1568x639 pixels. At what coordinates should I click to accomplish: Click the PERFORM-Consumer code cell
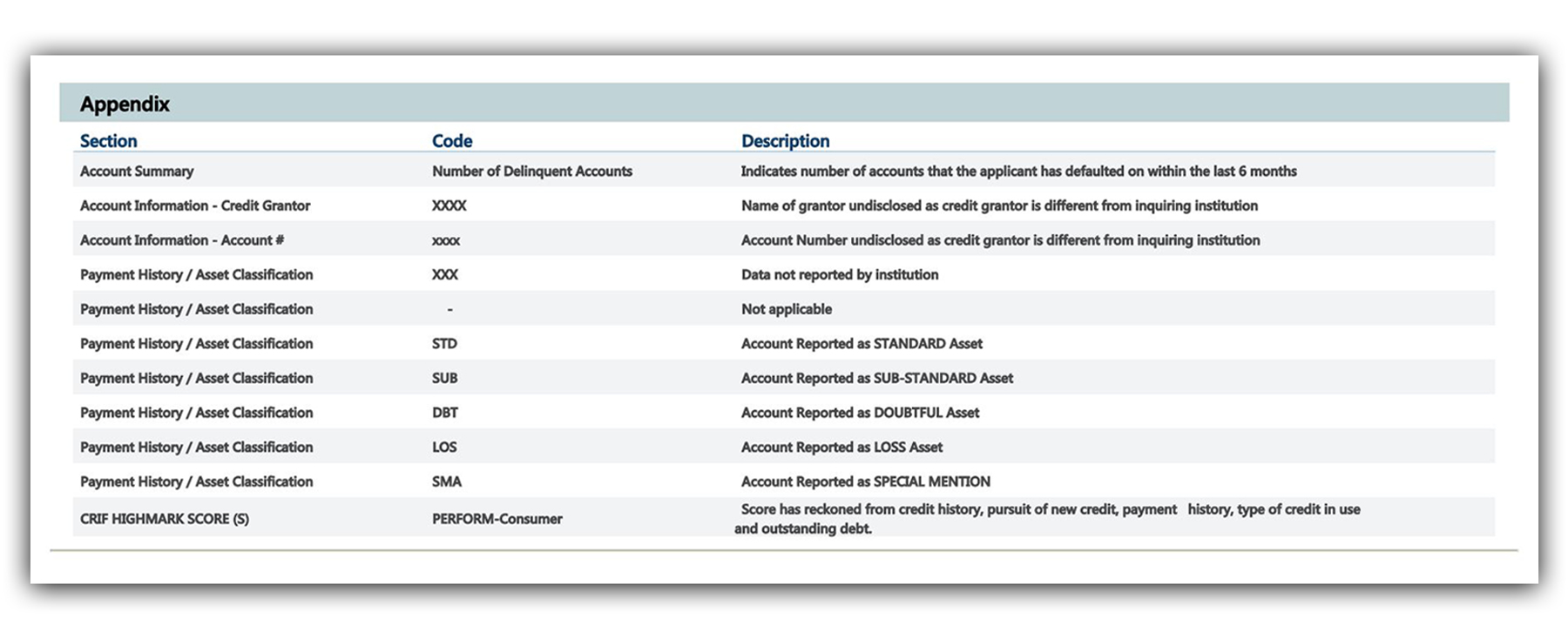coord(497,519)
